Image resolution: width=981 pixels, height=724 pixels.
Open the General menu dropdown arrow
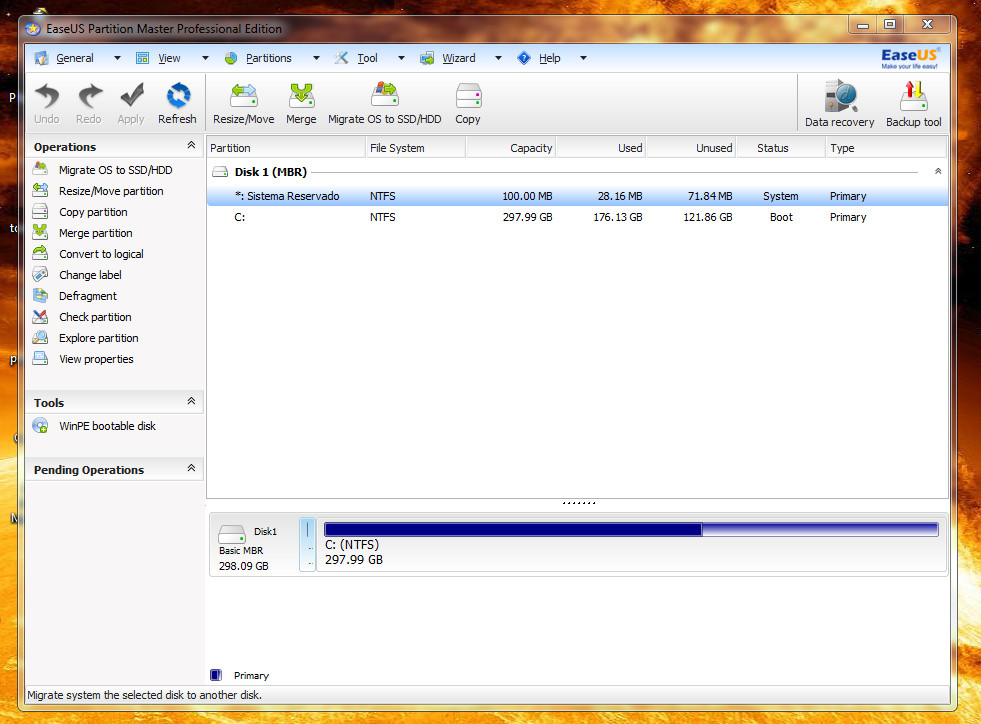pyautogui.click(x=117, y=58)
